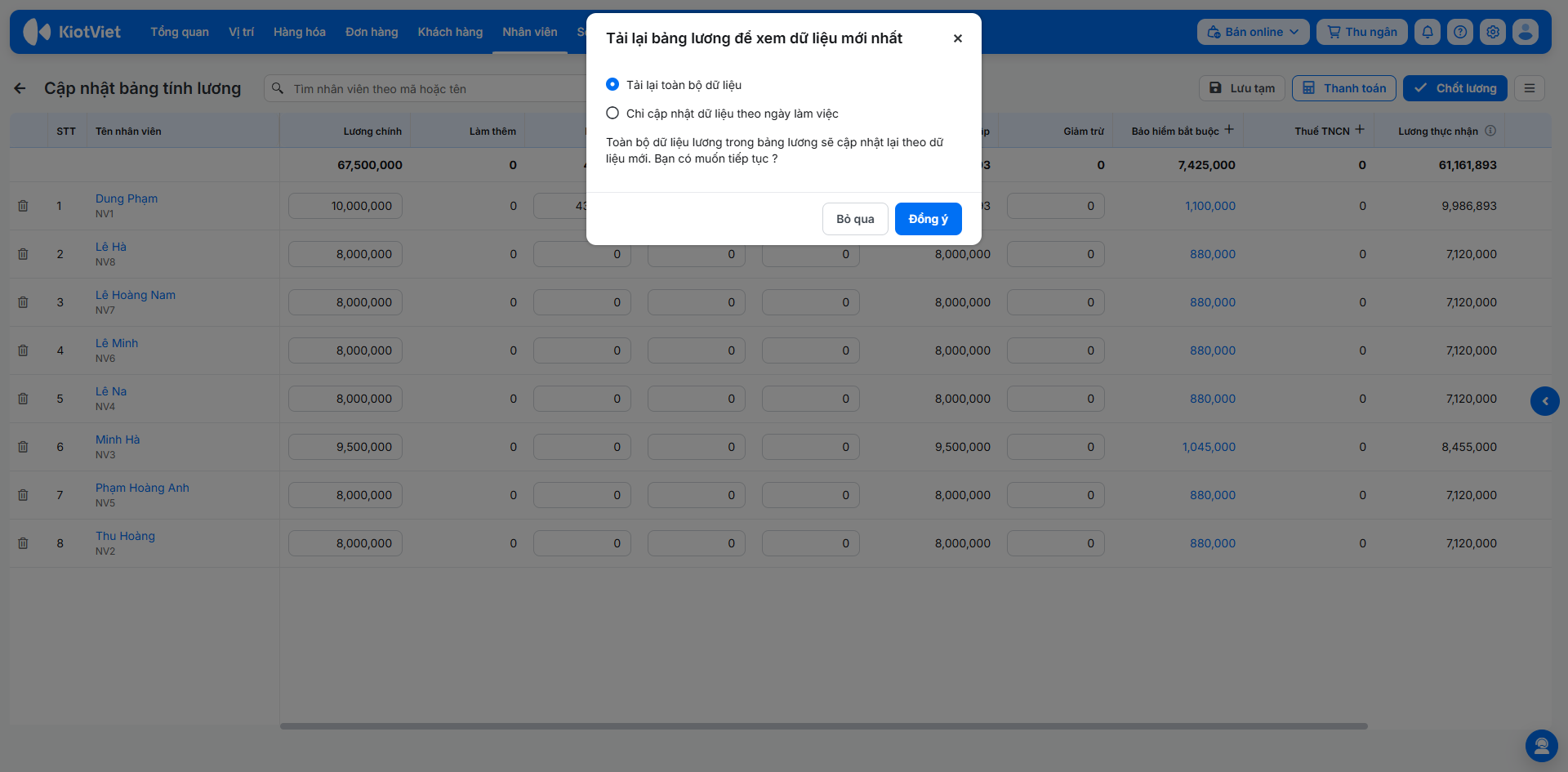Image resolution: width=1568 pixels, height=772 pixels.
Task: Open the hamburger menu beside Chốt lương
Action: [1530, 88]
